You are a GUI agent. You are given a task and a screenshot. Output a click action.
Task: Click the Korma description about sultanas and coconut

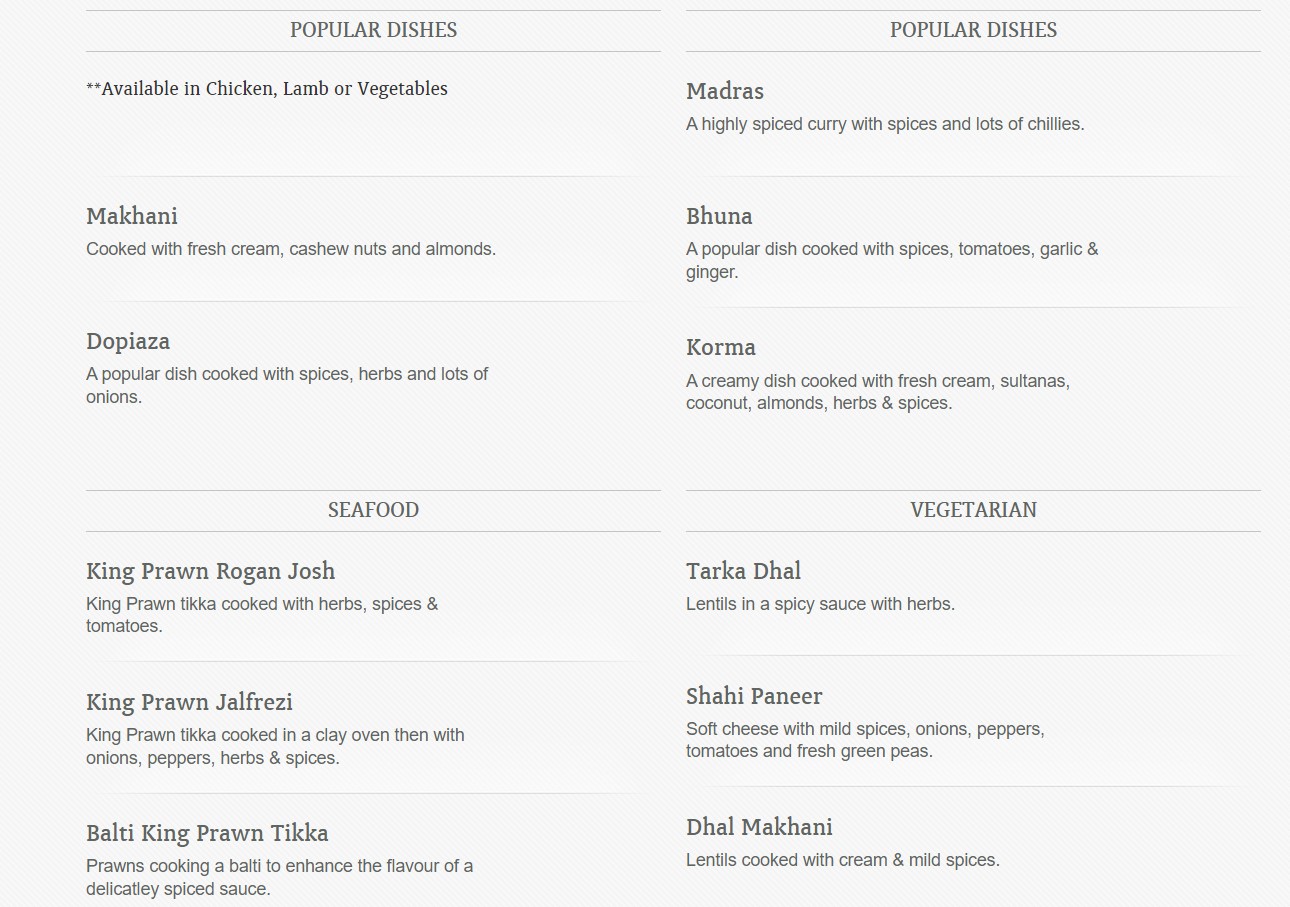(878, 392)
